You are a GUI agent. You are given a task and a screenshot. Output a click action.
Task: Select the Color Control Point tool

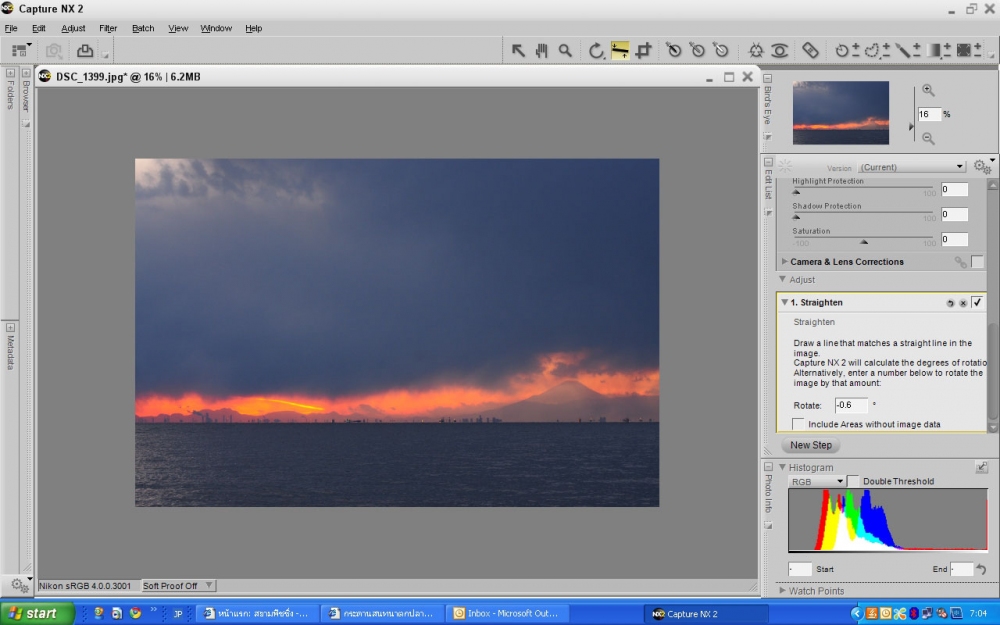click(756, 50)
